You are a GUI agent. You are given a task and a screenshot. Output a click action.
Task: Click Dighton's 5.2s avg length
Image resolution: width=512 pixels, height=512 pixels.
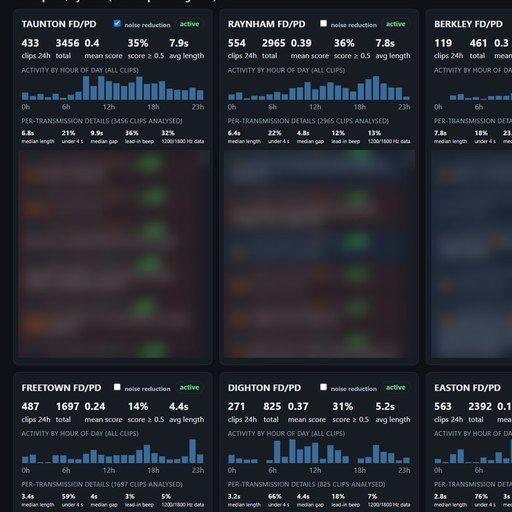point(385,407)
